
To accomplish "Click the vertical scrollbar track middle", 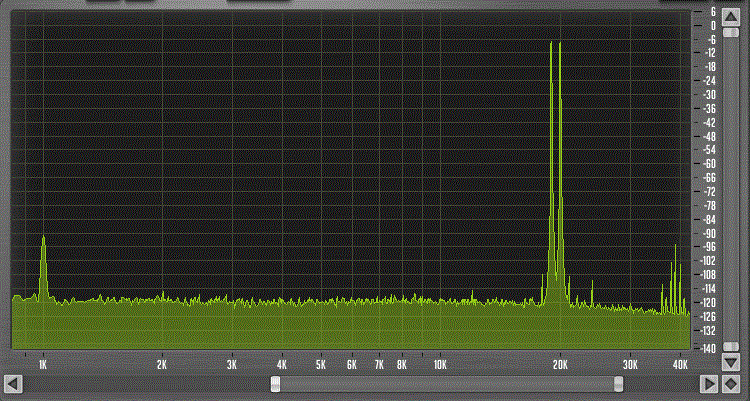I will pyautogui.click(x=731, y=189).
